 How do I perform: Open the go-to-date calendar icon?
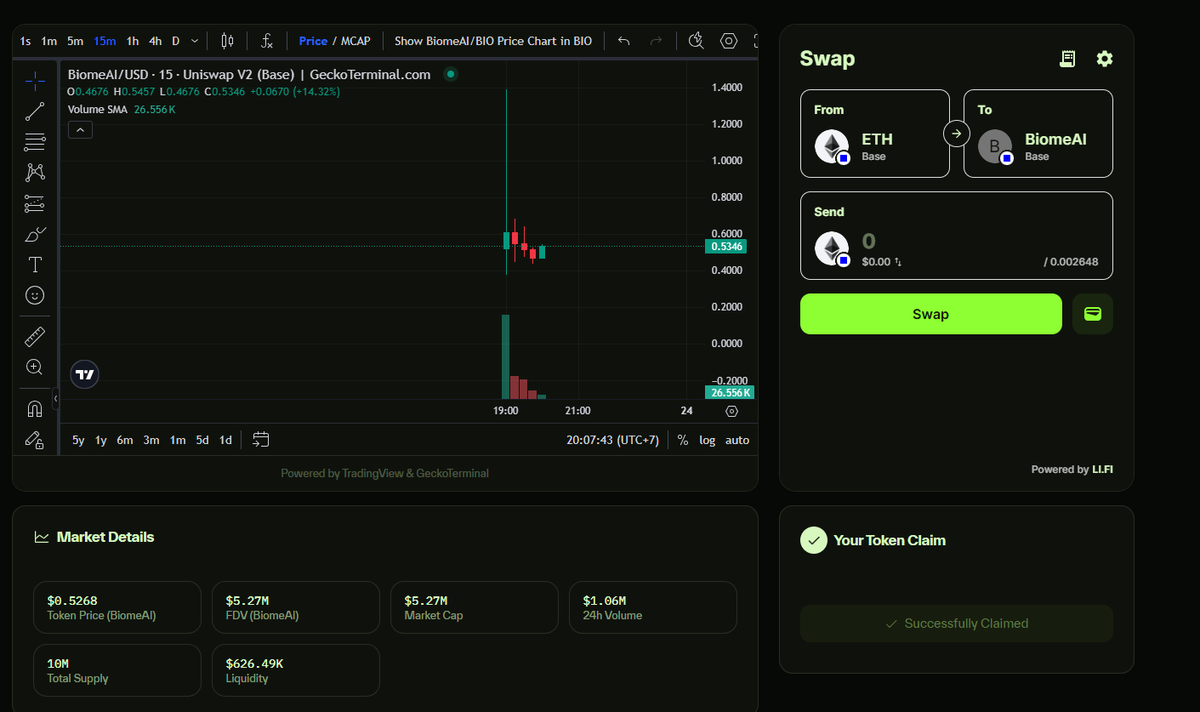pos(261,439)
